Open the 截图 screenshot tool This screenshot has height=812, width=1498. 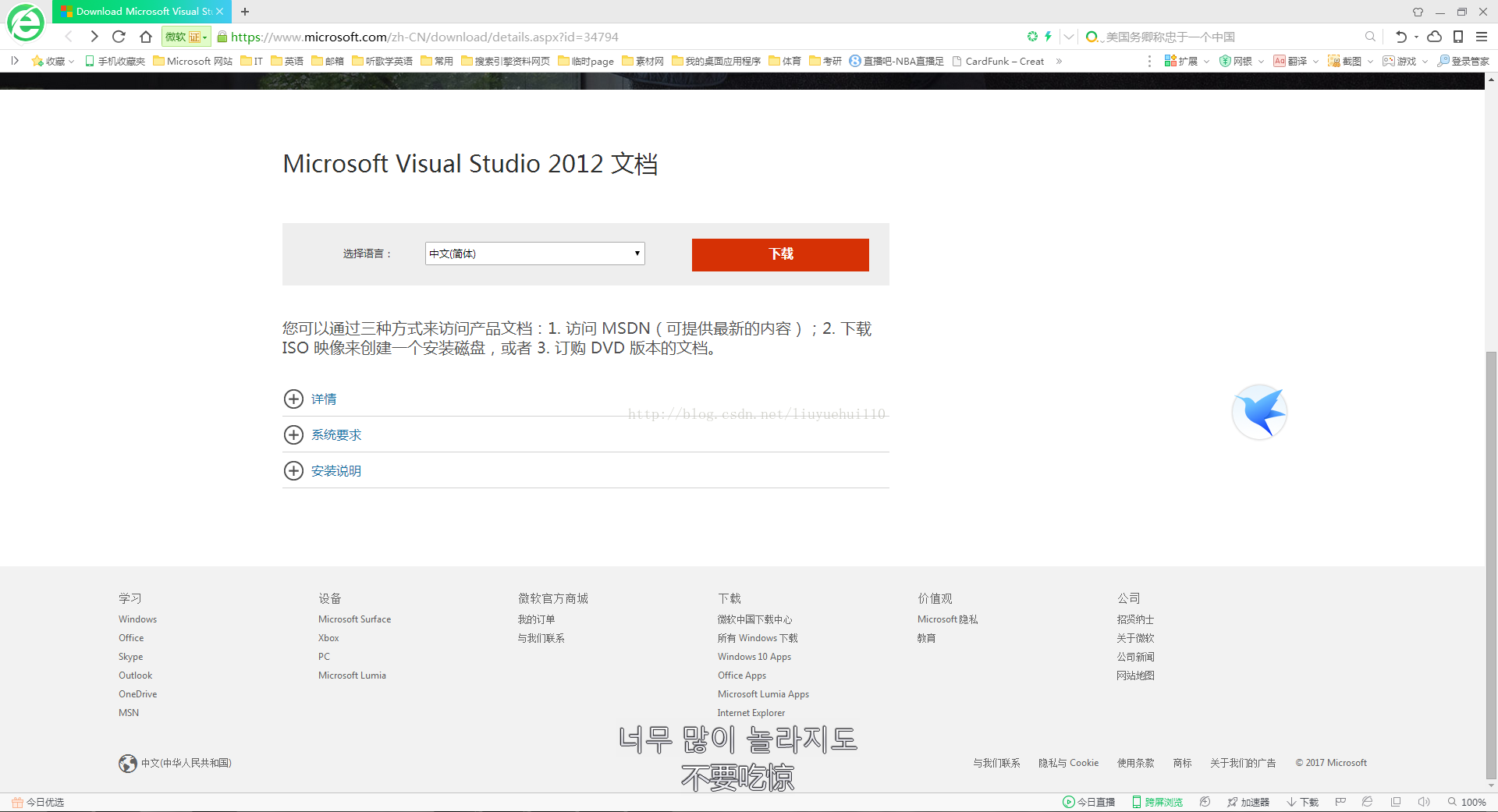pos(1351,61)
